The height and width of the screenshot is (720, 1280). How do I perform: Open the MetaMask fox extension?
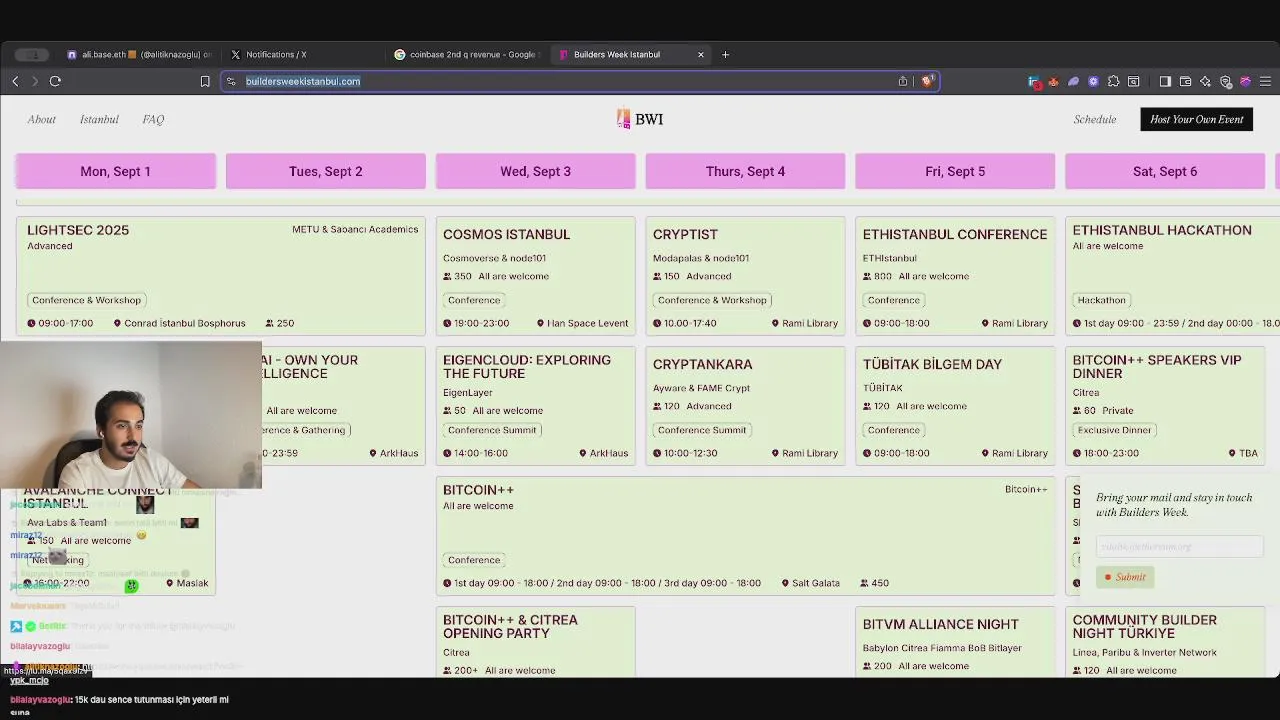point(1053,81)
